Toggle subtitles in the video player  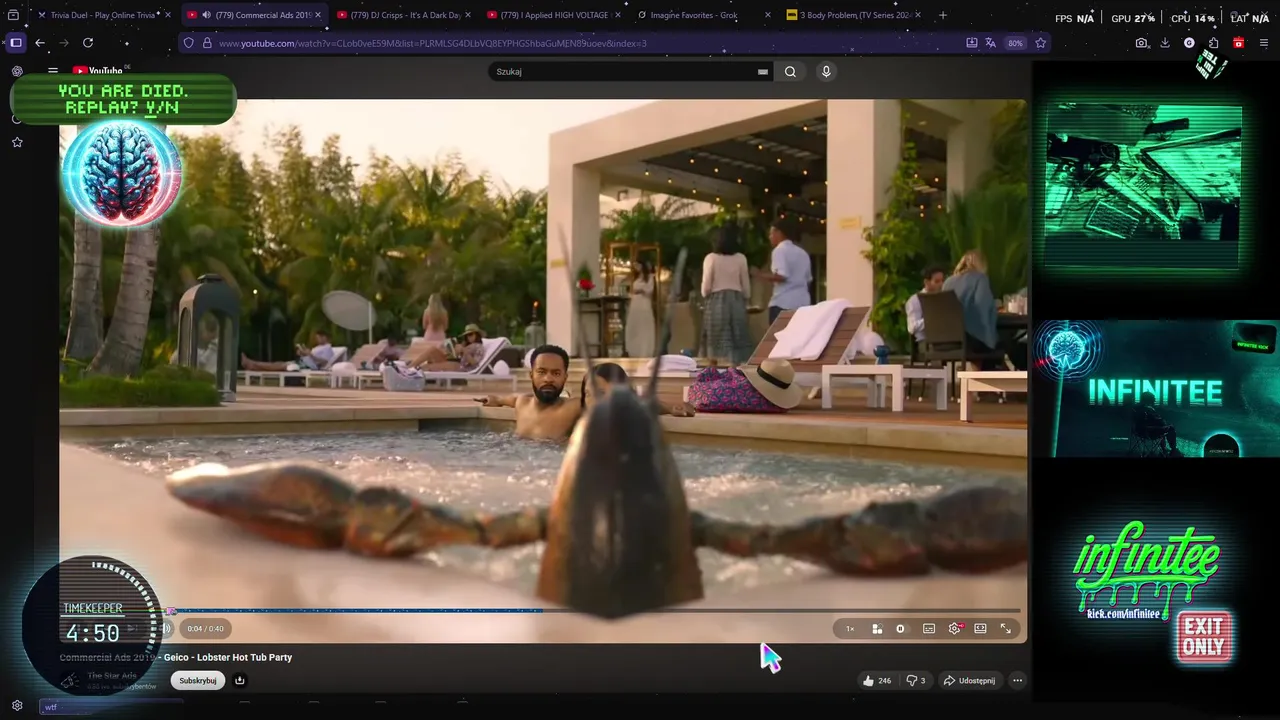(x=929, y=628)
